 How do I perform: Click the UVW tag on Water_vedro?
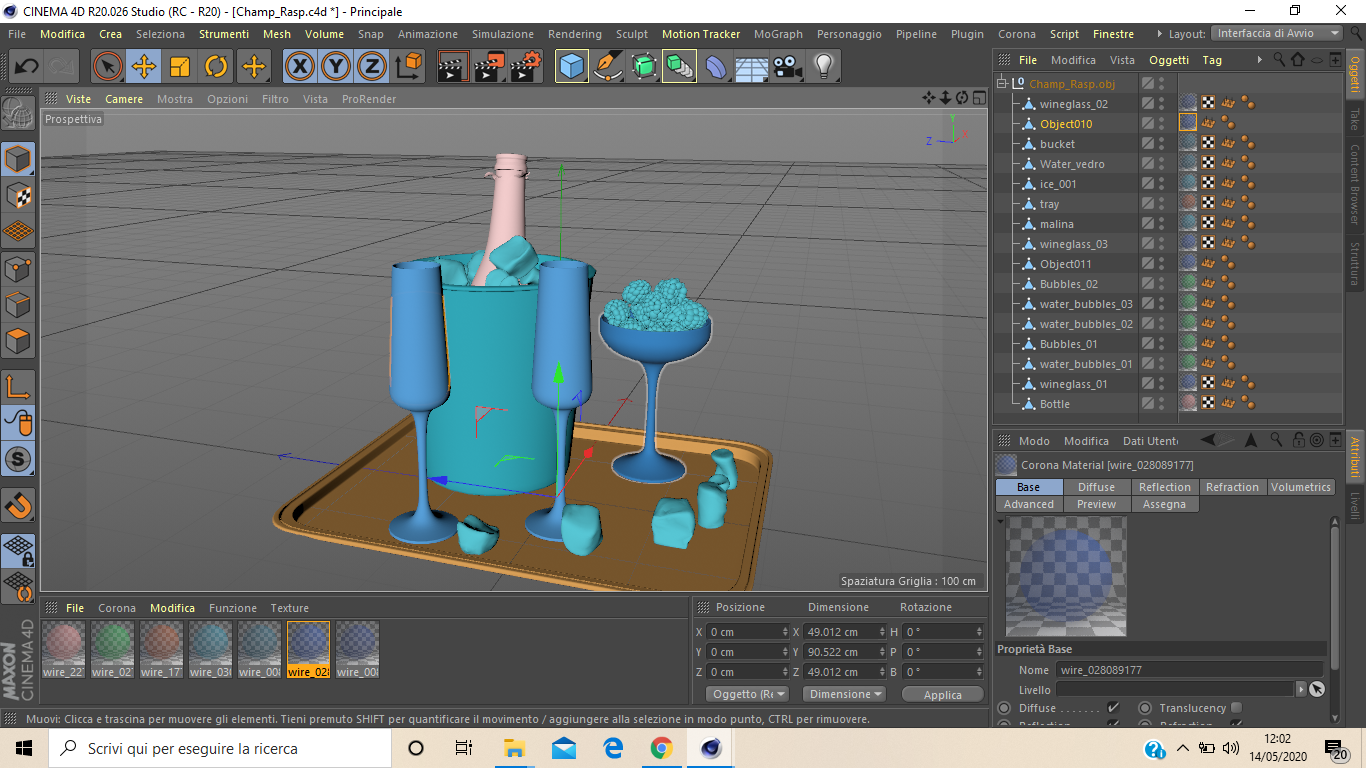coord(1208,164)
